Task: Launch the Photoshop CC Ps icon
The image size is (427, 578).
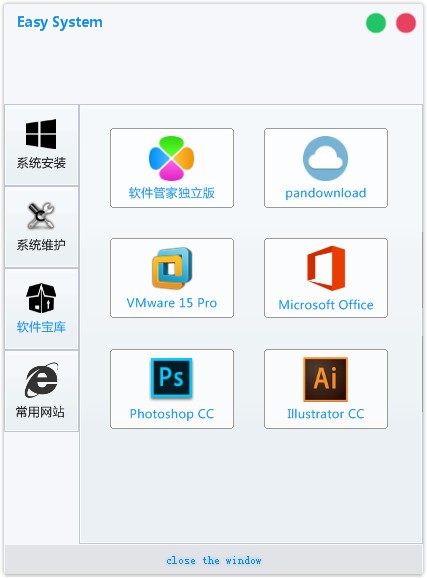Action: (171, 378)
